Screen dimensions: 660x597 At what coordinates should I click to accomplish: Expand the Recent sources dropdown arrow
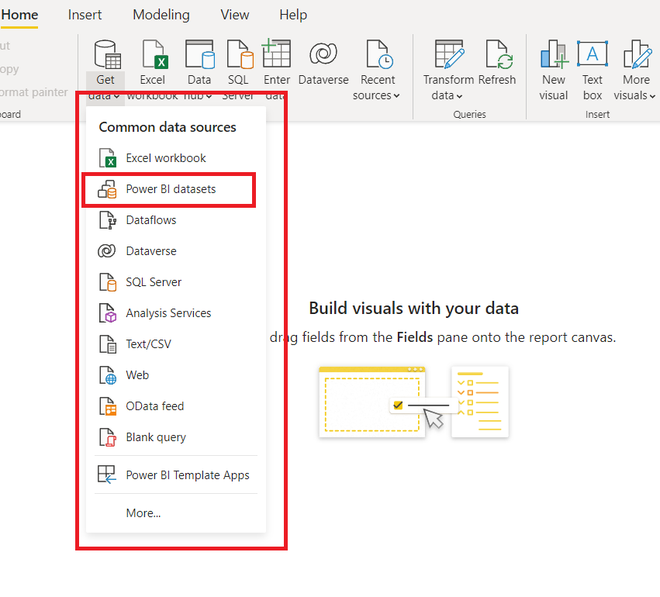click(397, 96)
